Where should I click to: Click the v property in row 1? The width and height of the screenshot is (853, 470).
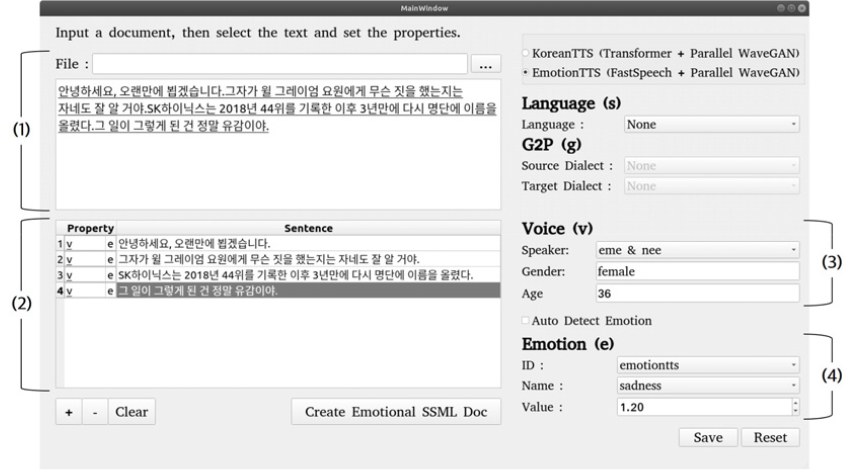pyautogui.click(x=69, y=244)
